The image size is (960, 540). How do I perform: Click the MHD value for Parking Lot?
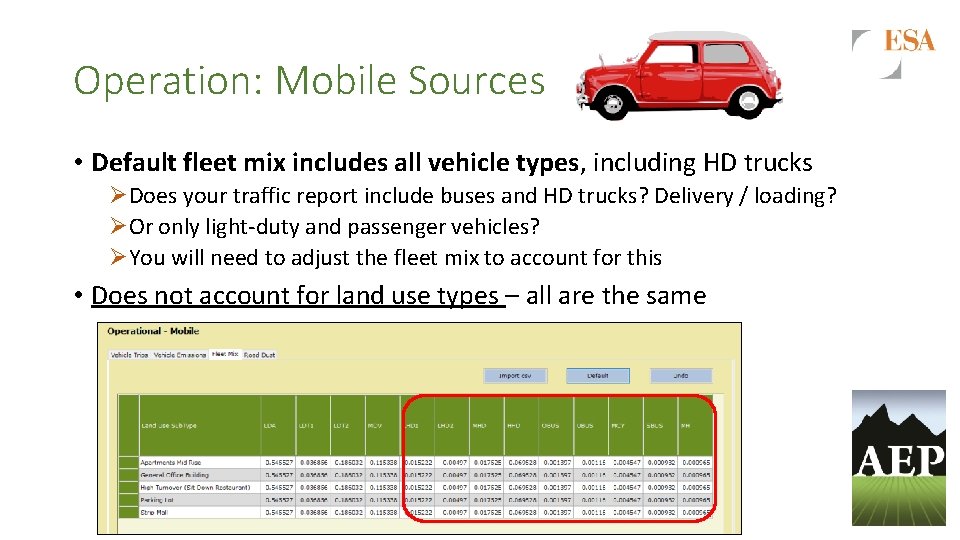487,500
